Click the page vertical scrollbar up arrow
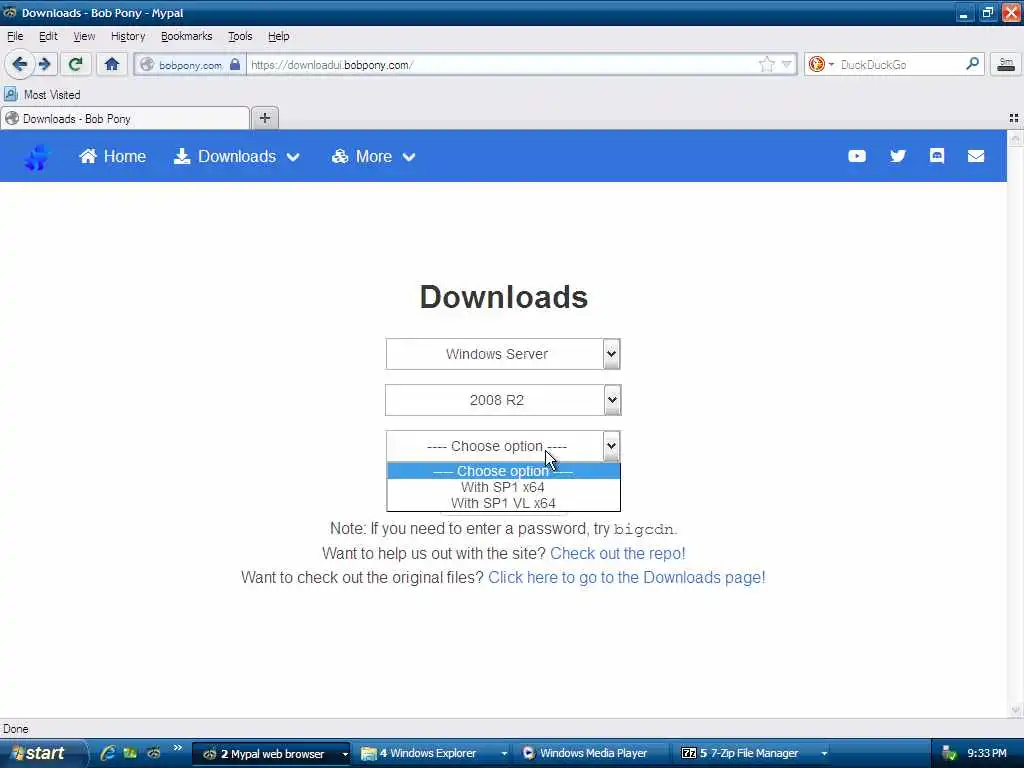The height and width of the screenshot is (768, 1024). coord(1015,138)
